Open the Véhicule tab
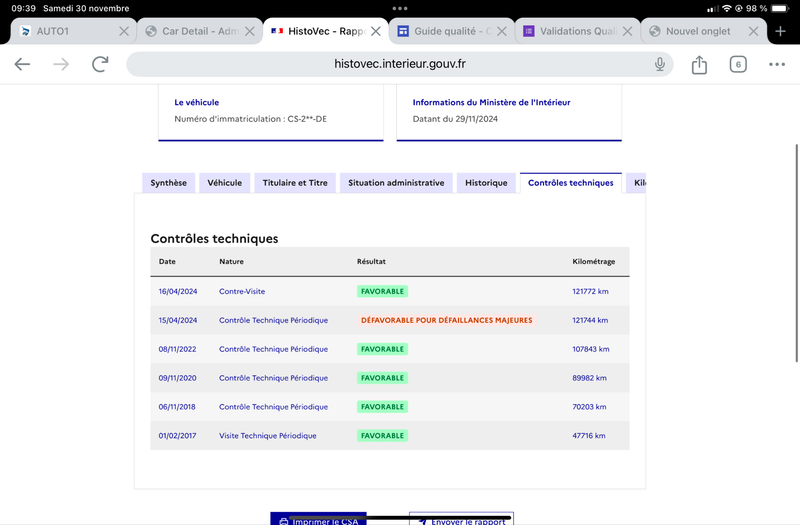 coord(224,183)
